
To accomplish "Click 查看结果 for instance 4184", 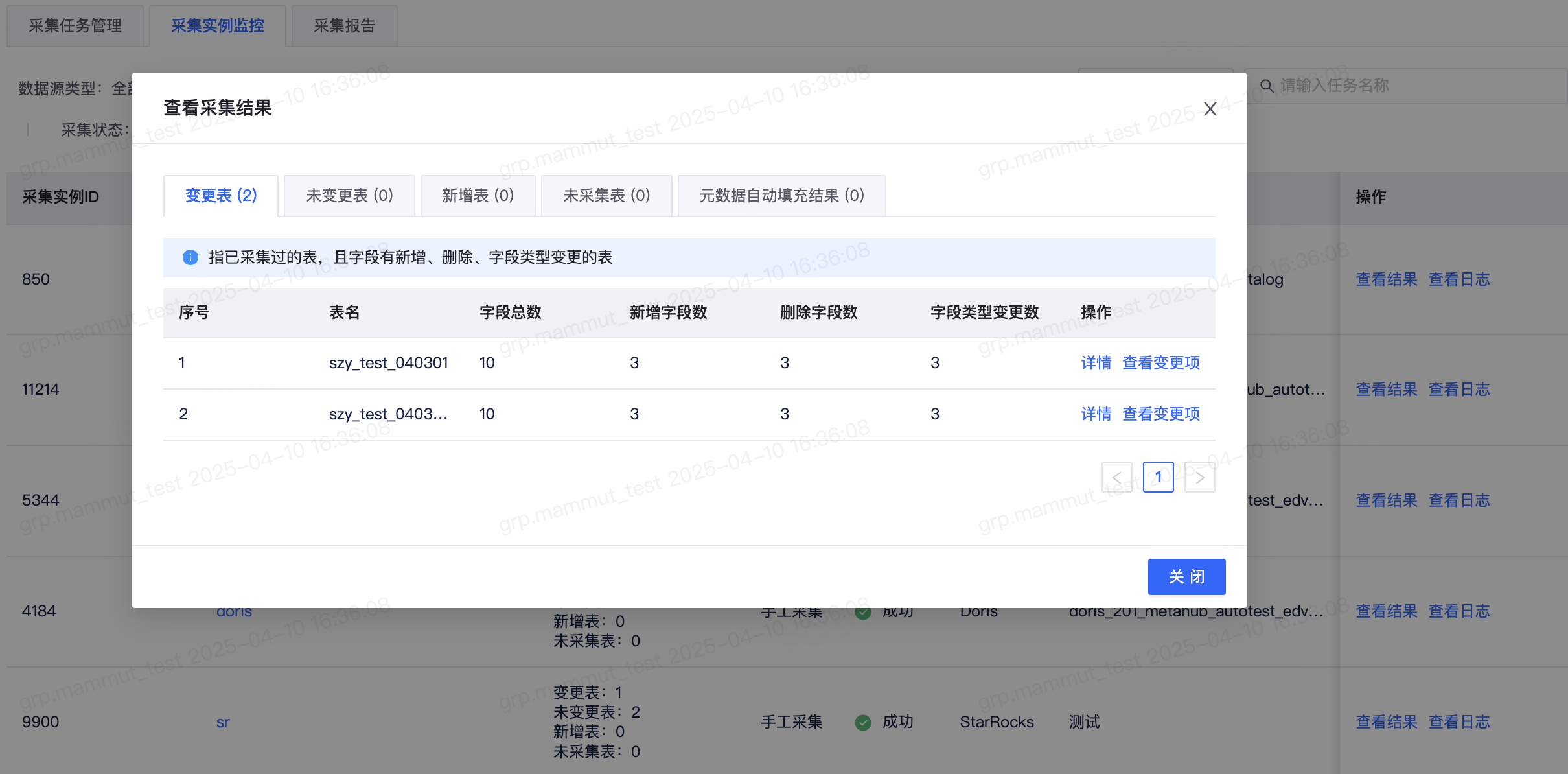I will [1387, 611].
